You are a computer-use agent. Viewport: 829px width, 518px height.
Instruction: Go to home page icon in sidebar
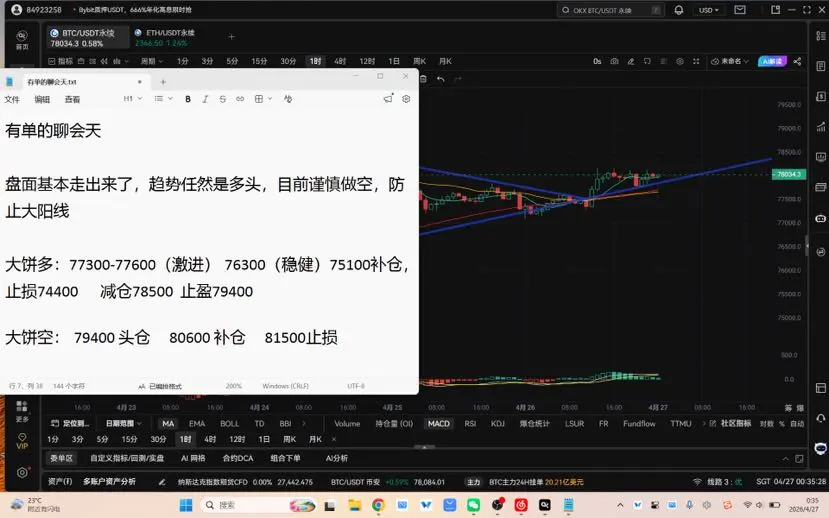coord(22,40)
